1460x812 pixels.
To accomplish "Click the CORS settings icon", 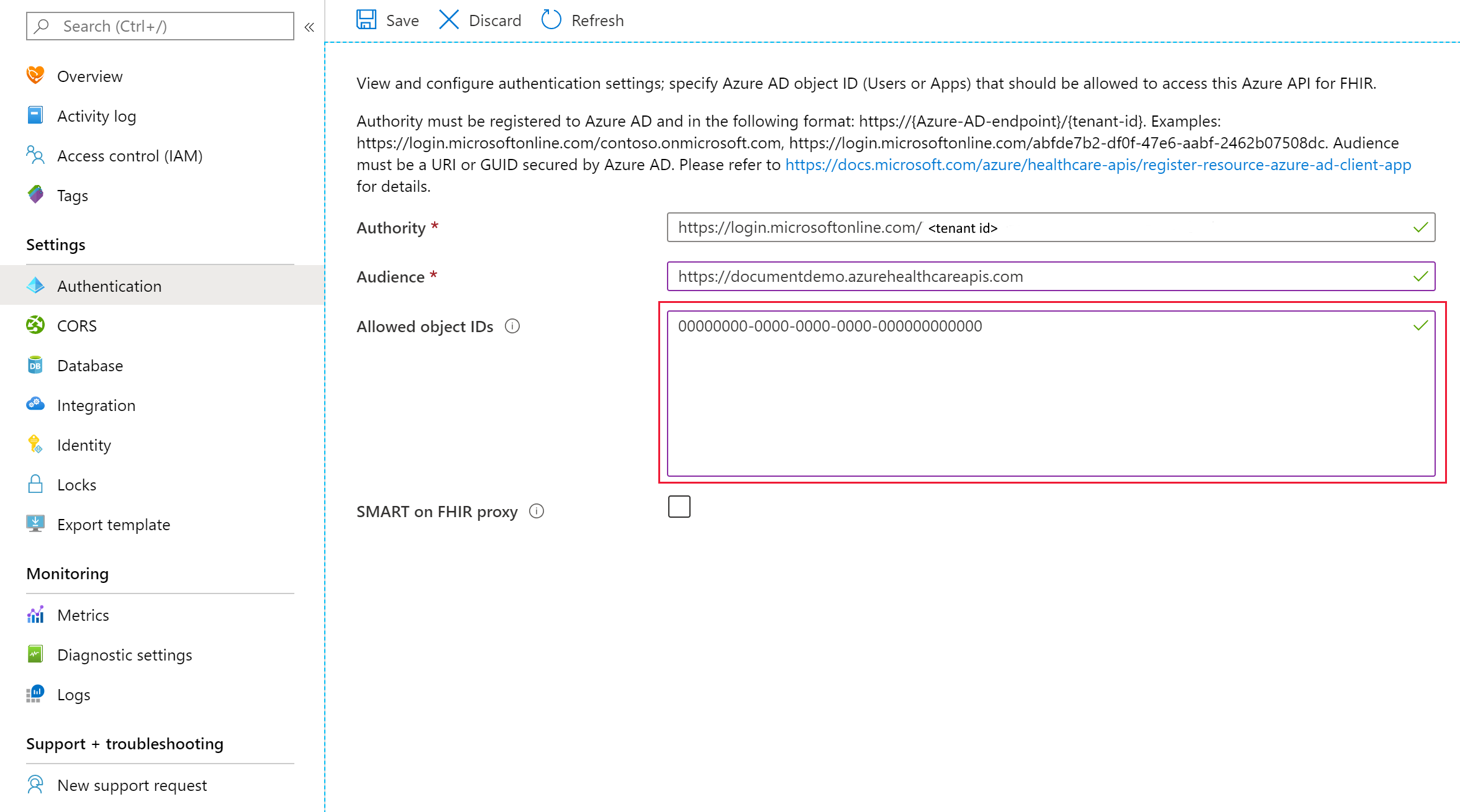I will [x=35, y=324].
